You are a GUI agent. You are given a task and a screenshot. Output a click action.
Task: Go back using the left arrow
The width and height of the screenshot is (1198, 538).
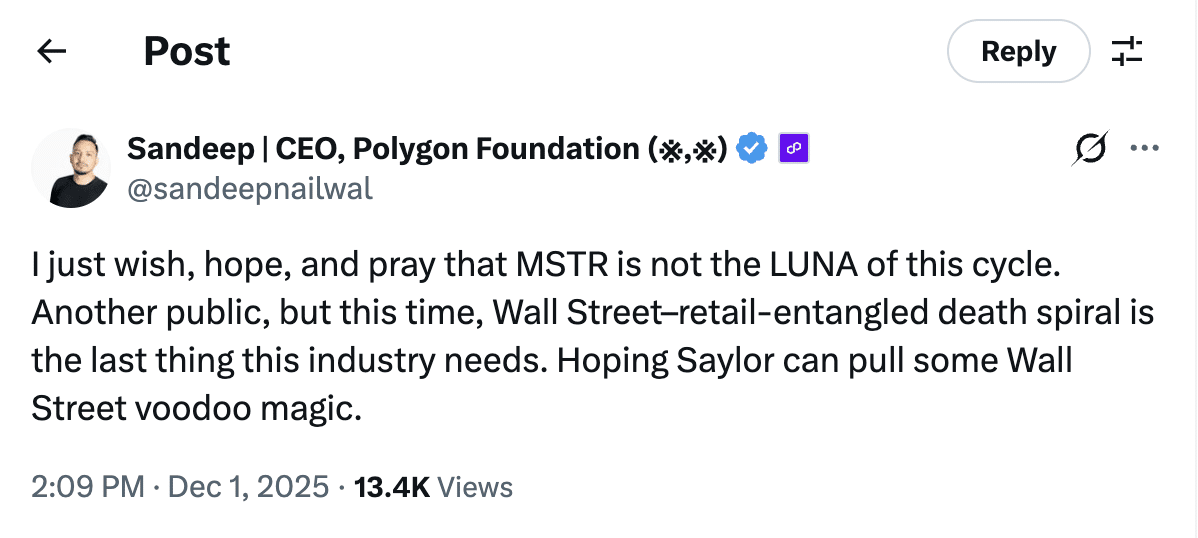pos(51,51)
